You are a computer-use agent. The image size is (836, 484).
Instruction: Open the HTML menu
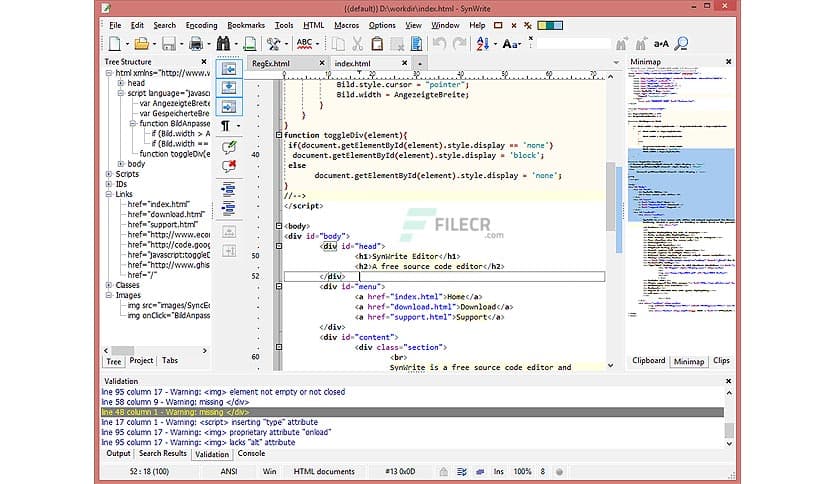[314, 25]
